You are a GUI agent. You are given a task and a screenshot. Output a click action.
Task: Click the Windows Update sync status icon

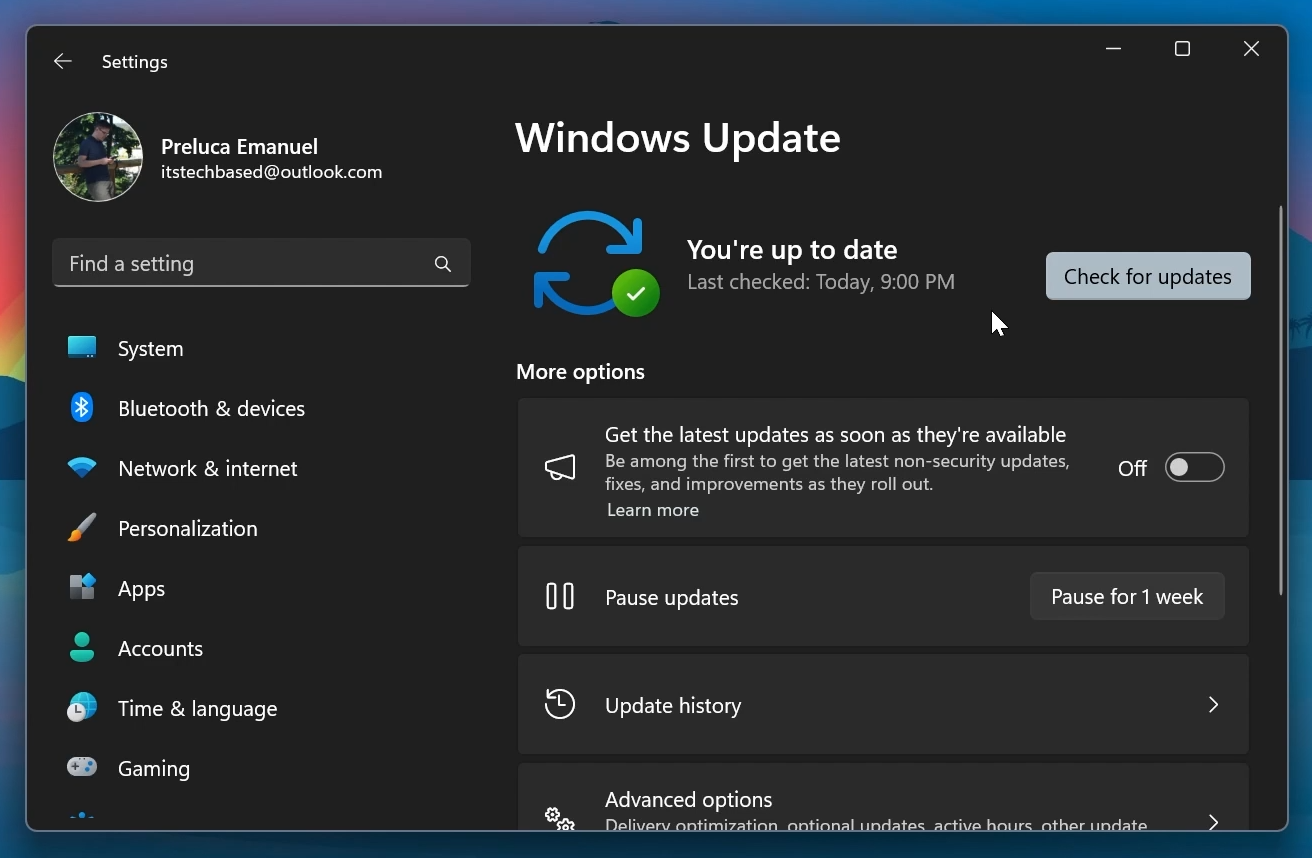pos(597,264)
